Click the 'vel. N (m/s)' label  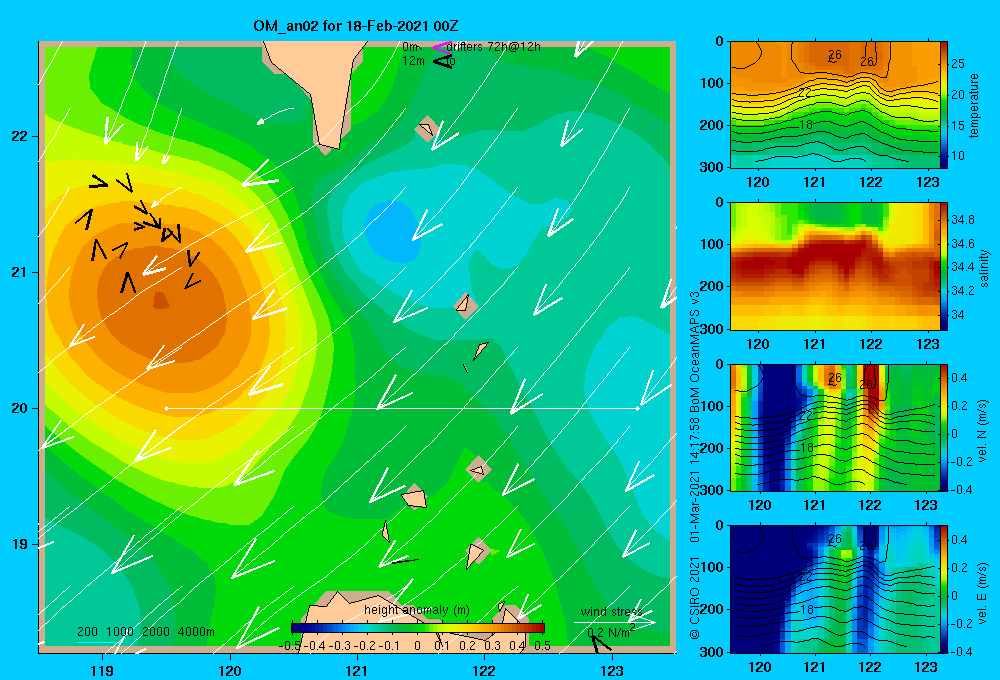click(983, 431)
